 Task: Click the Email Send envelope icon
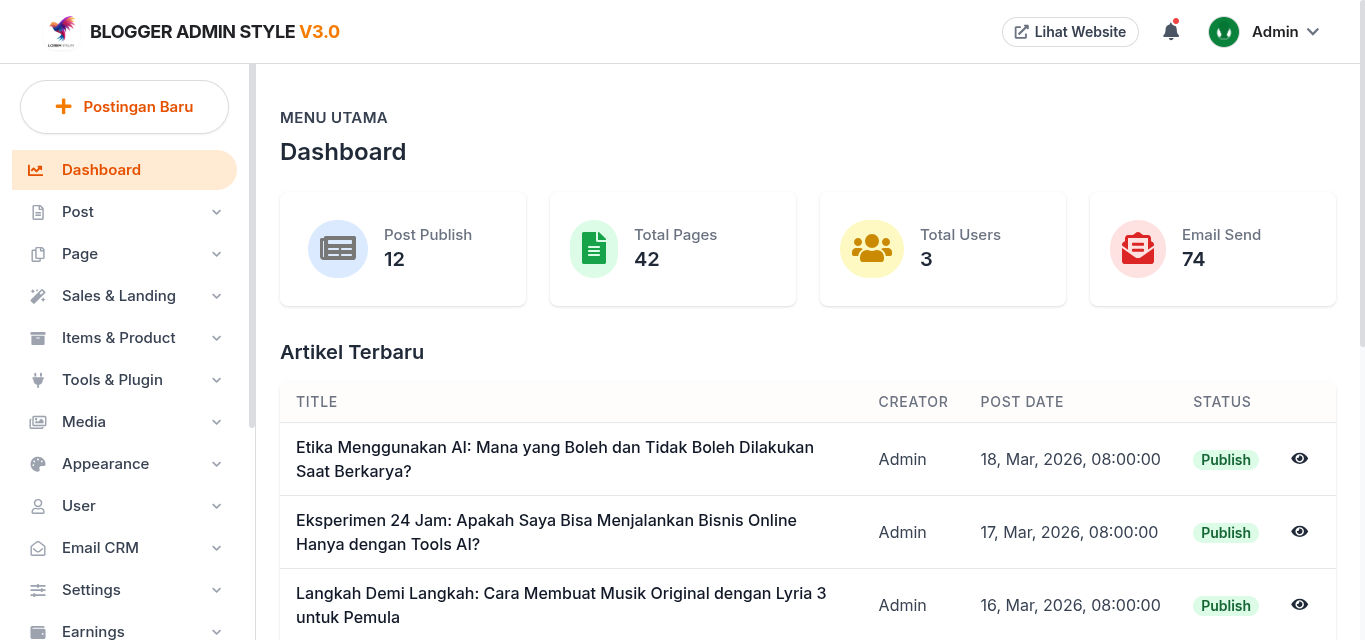[x=1138, y=249]
